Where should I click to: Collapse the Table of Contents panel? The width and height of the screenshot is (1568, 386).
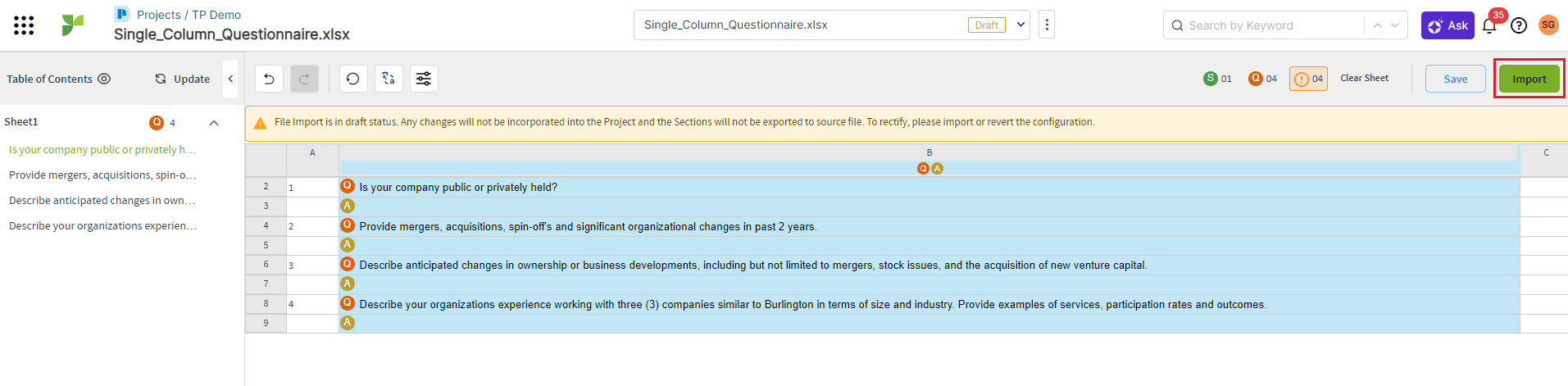click(x=230, y=79)
